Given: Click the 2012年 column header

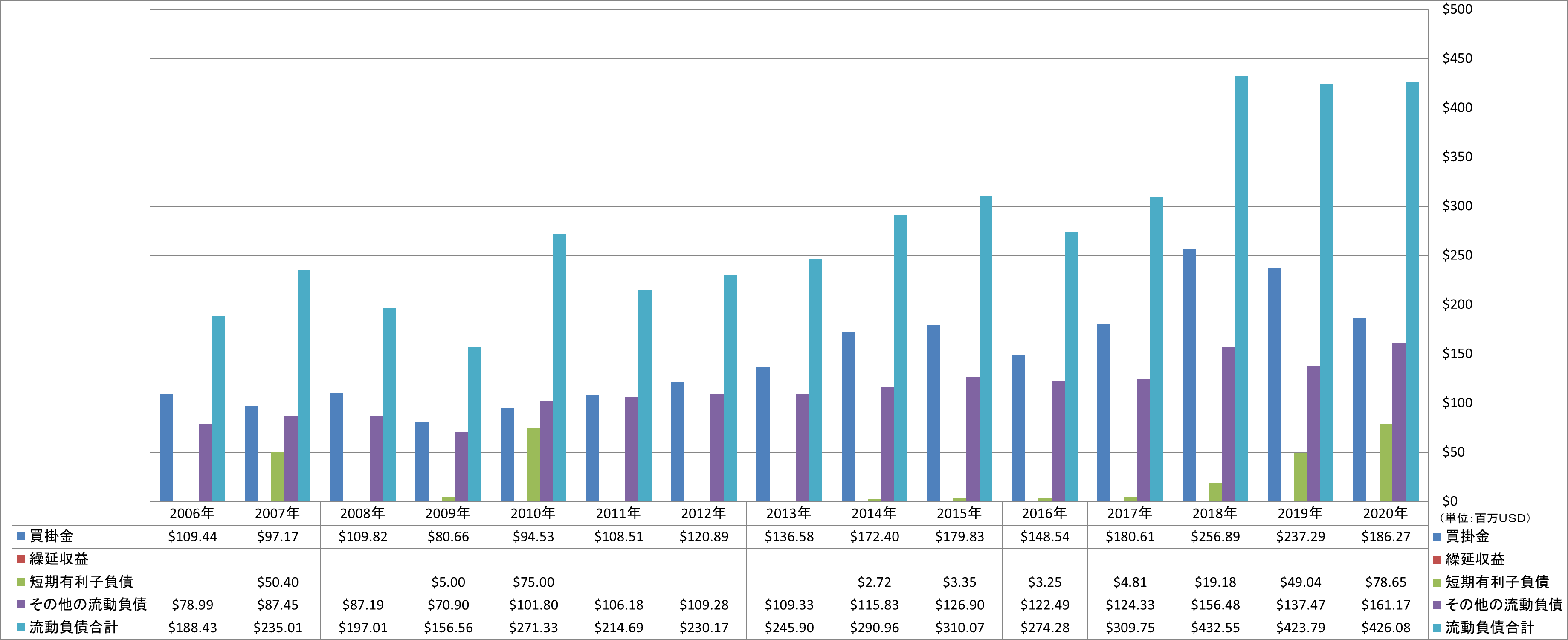Looking at the screenshot, I should tap(704, 513).
